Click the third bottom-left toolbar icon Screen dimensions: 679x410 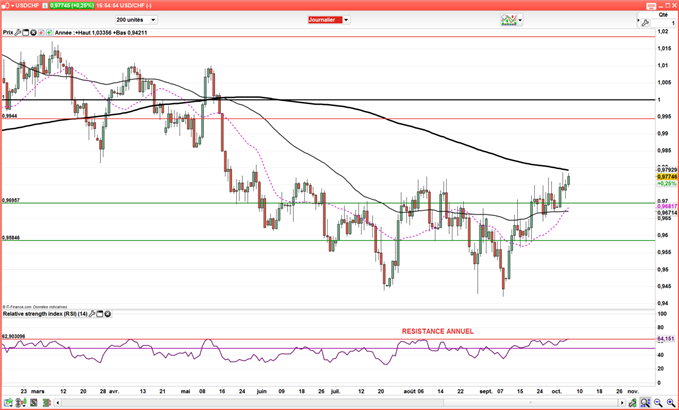pyautogui.click(x=33, y=403)
